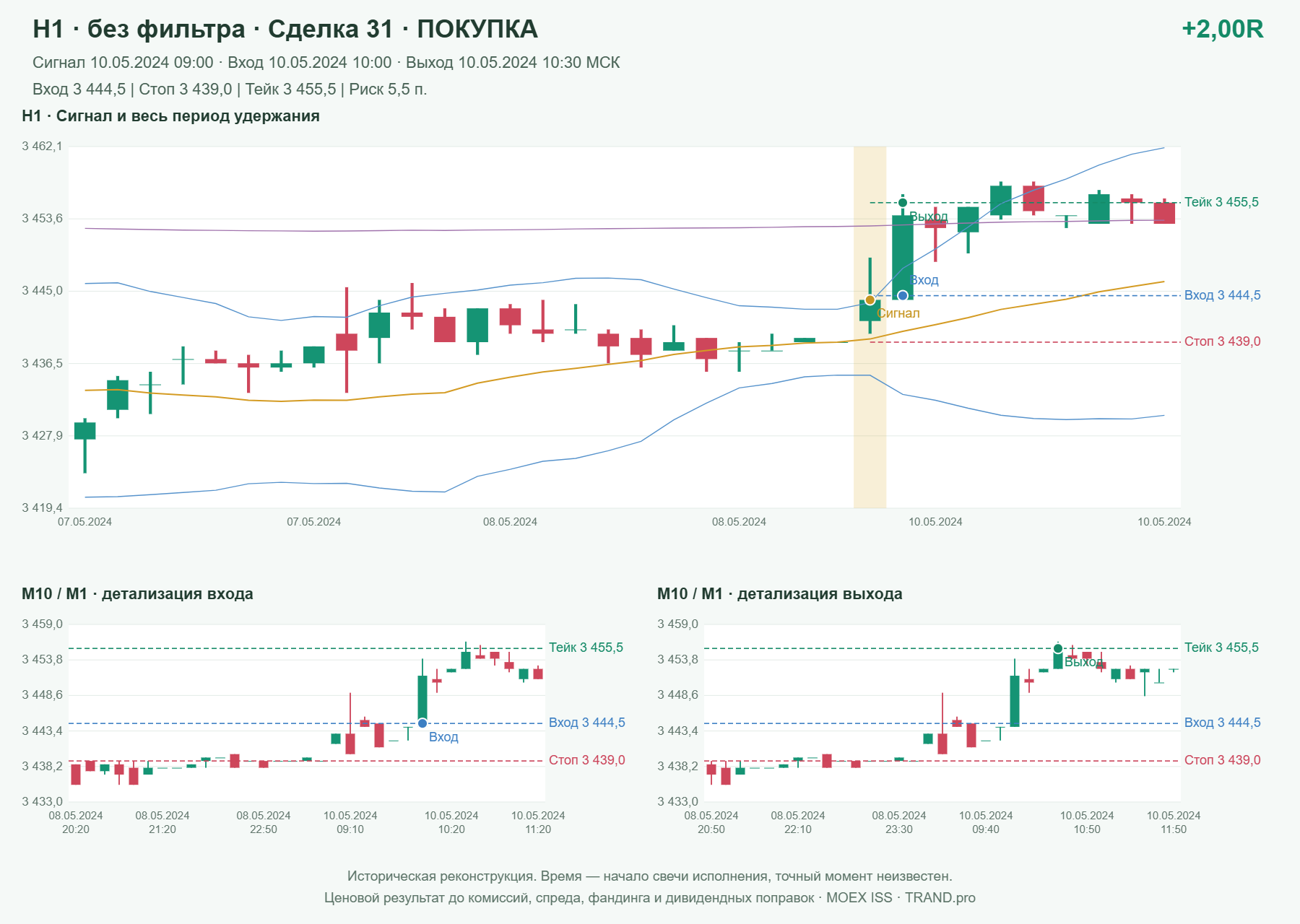Click 'Вход 3 444,5' beside the exit detail chart
The width and height of the screenshot is (1300, 924).
(x=1223, y=723)
